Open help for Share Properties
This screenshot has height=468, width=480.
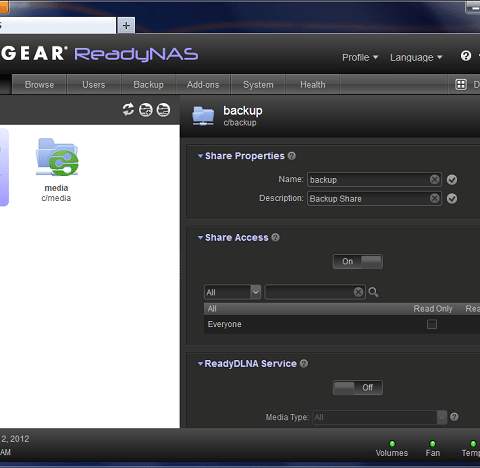[292, 156]
